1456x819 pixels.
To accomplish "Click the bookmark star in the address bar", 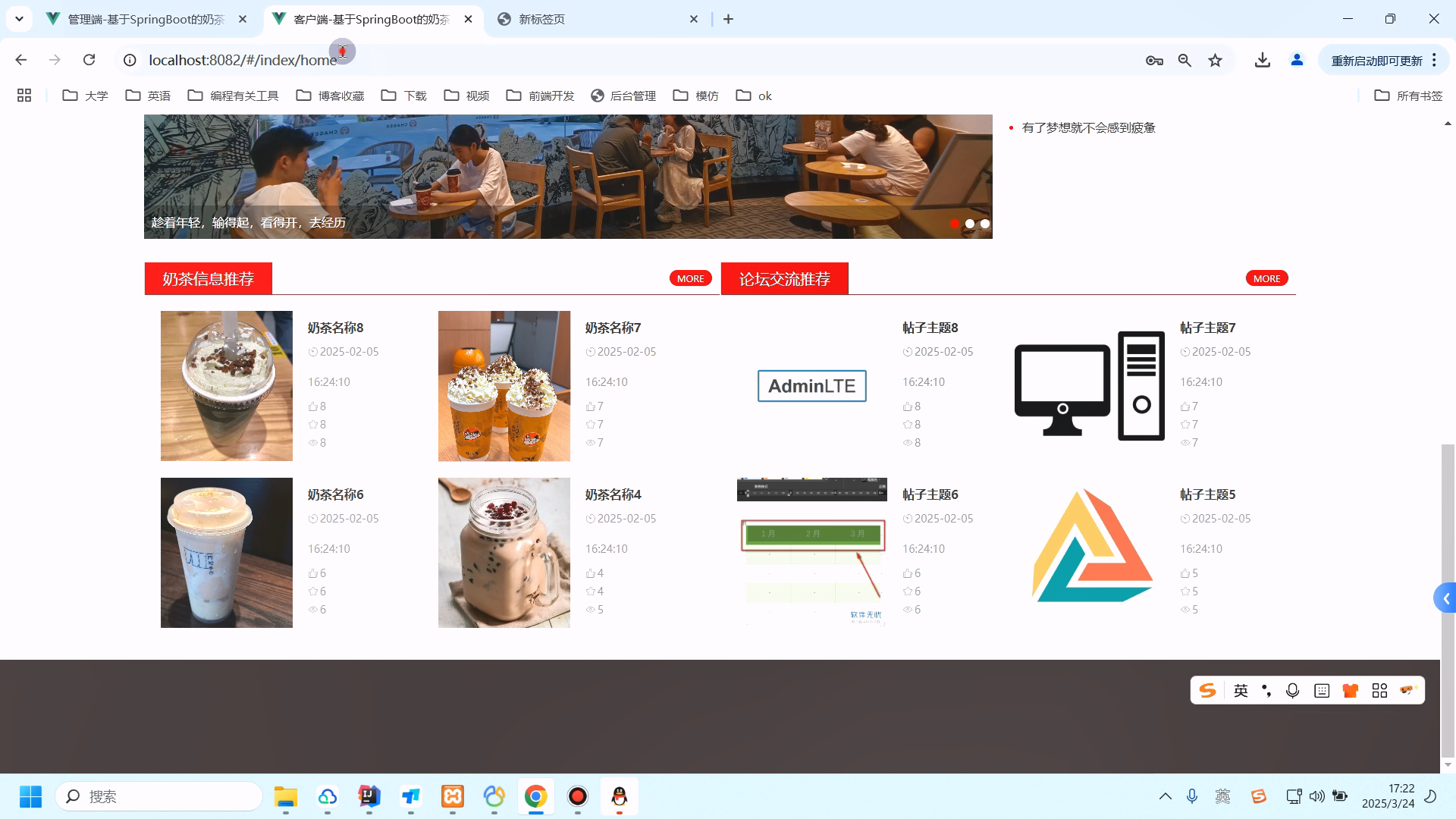I will tap(1215, 59).
